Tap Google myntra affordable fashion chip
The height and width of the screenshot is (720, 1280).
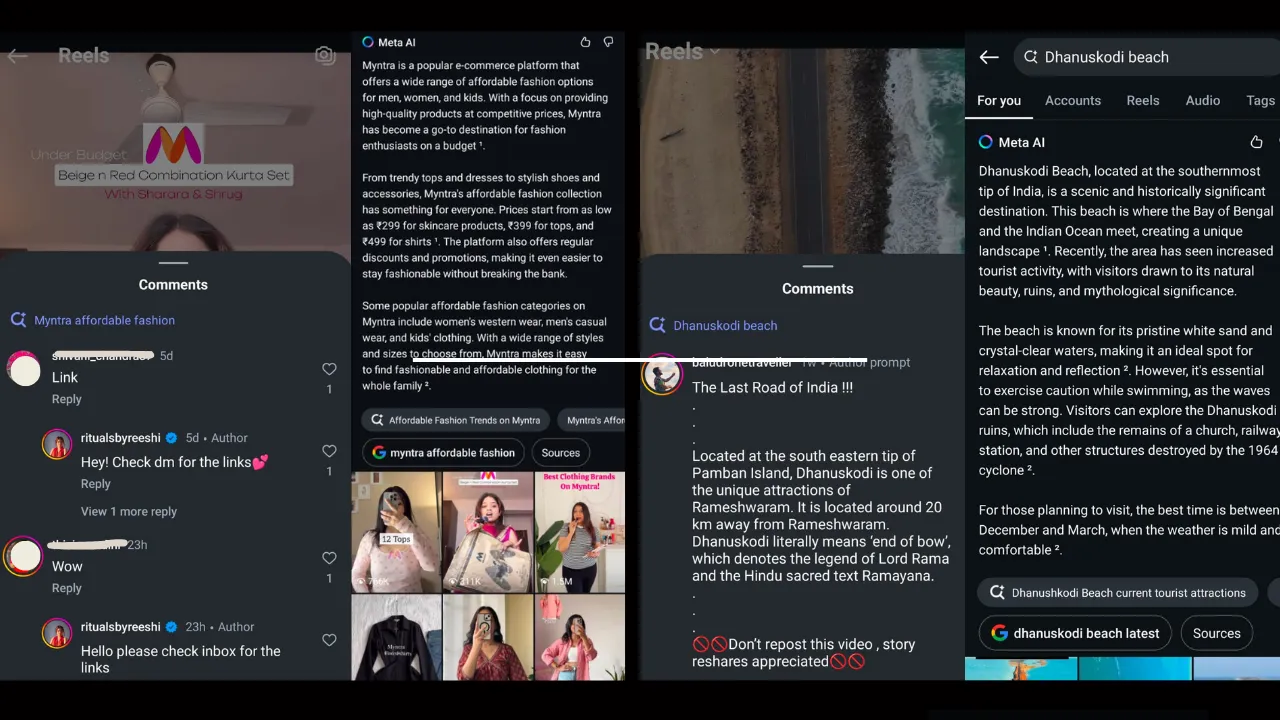pyautogui.click(x=443, y=453)
